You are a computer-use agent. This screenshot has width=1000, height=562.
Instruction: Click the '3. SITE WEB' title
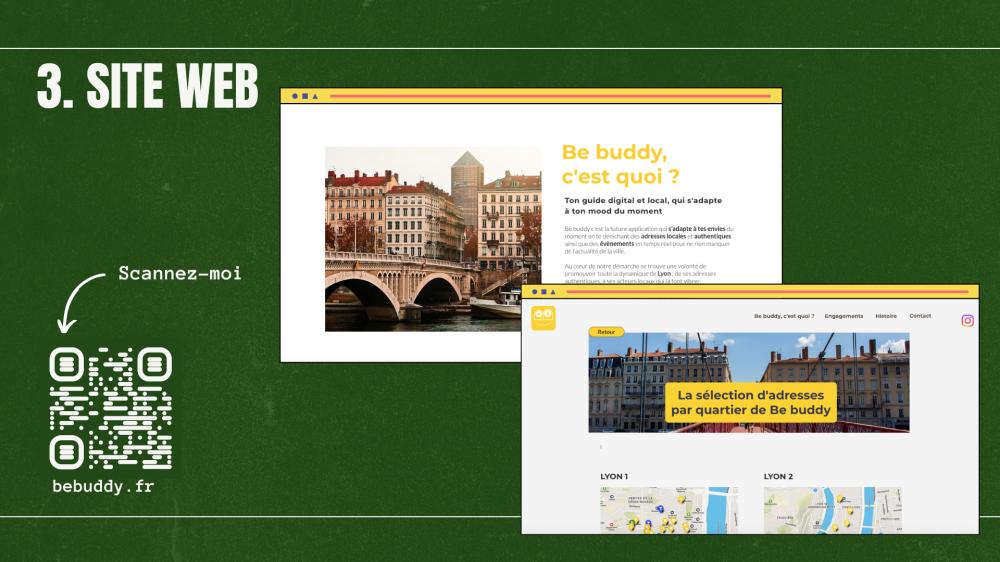click(147, 85)
